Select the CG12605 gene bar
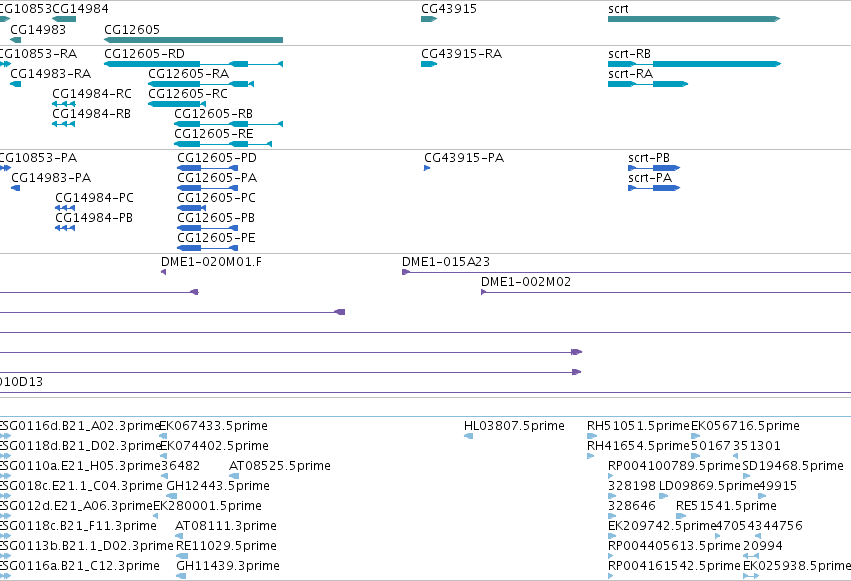 click(193, 40)
